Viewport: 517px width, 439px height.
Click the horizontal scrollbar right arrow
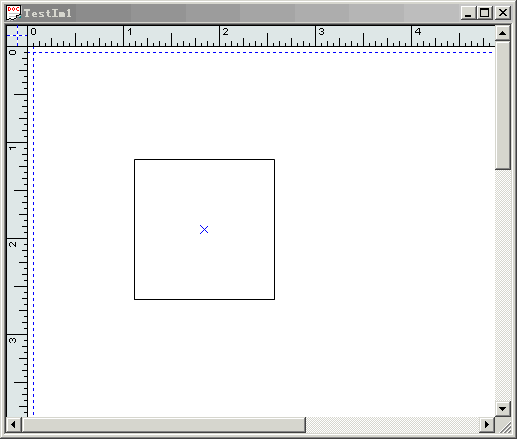pos(487,424)
